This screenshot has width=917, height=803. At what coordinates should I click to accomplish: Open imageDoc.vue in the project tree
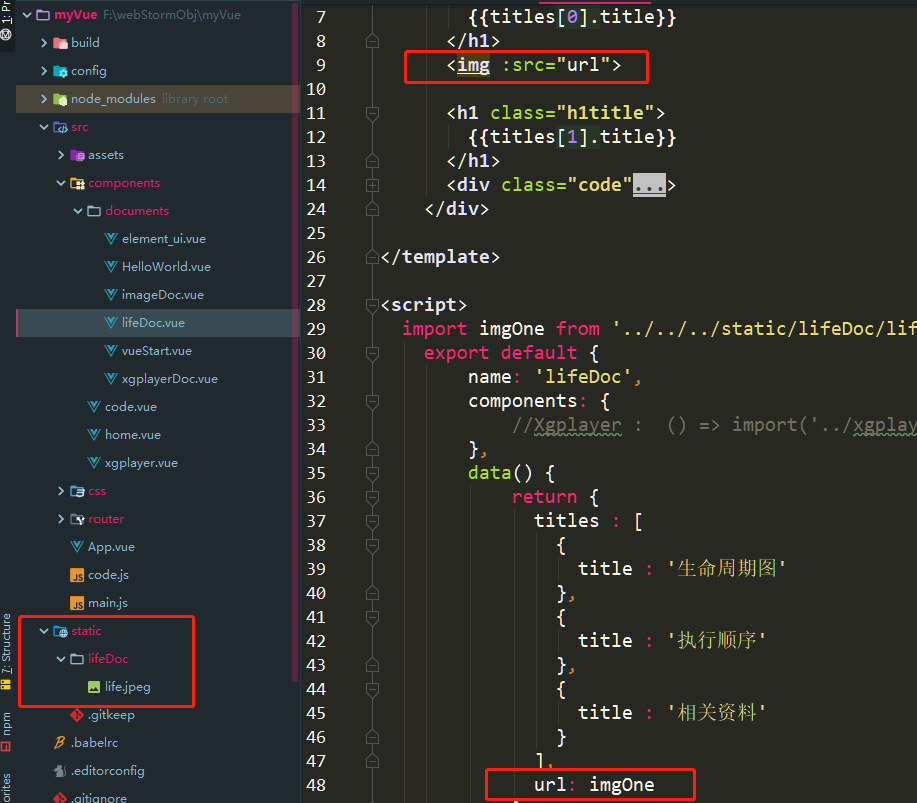[x=162, y=295]
